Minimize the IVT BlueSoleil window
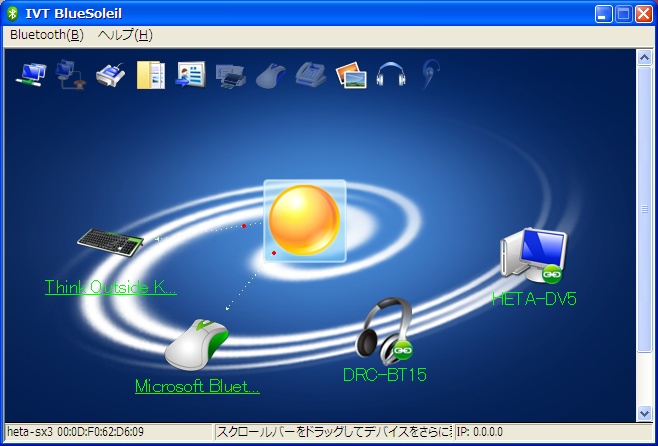658x446 pixels. click(604, 14)
